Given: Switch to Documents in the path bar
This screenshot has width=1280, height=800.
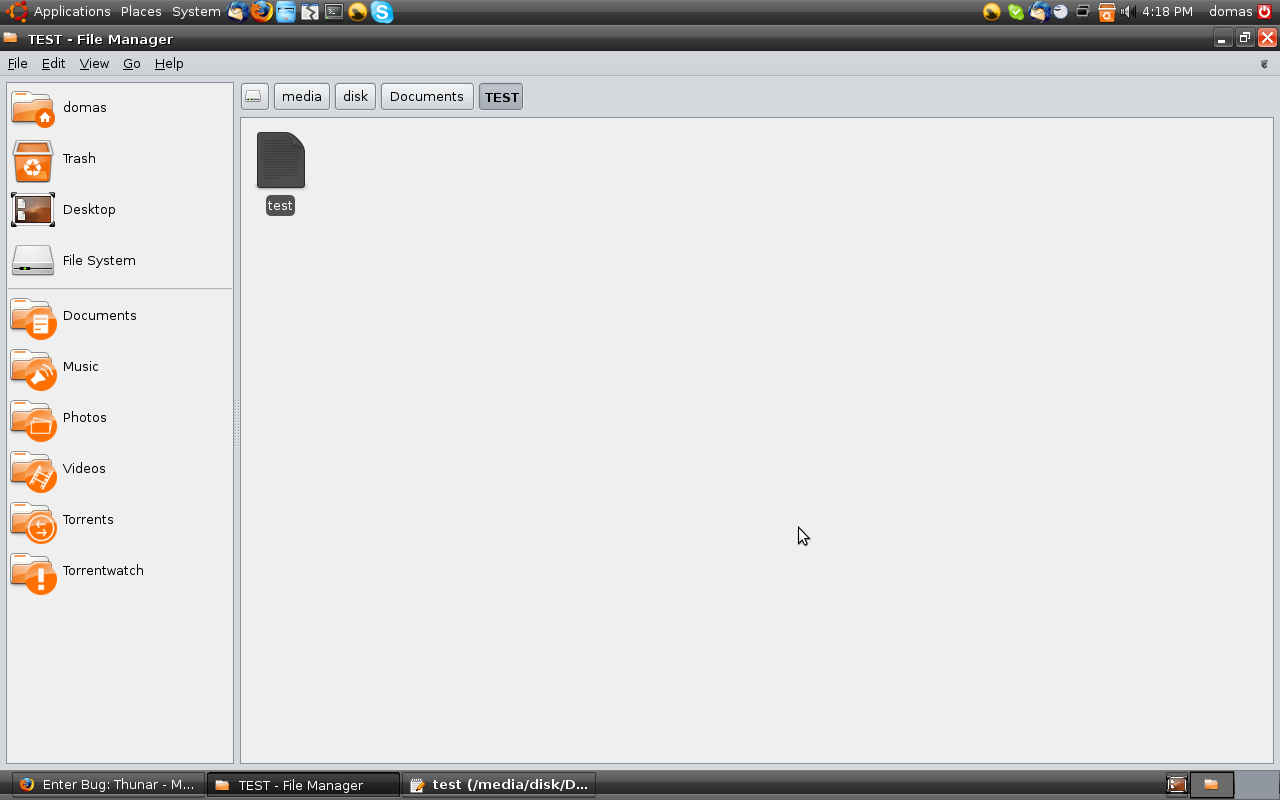Looking at the screenshot, I should (427, 97).
